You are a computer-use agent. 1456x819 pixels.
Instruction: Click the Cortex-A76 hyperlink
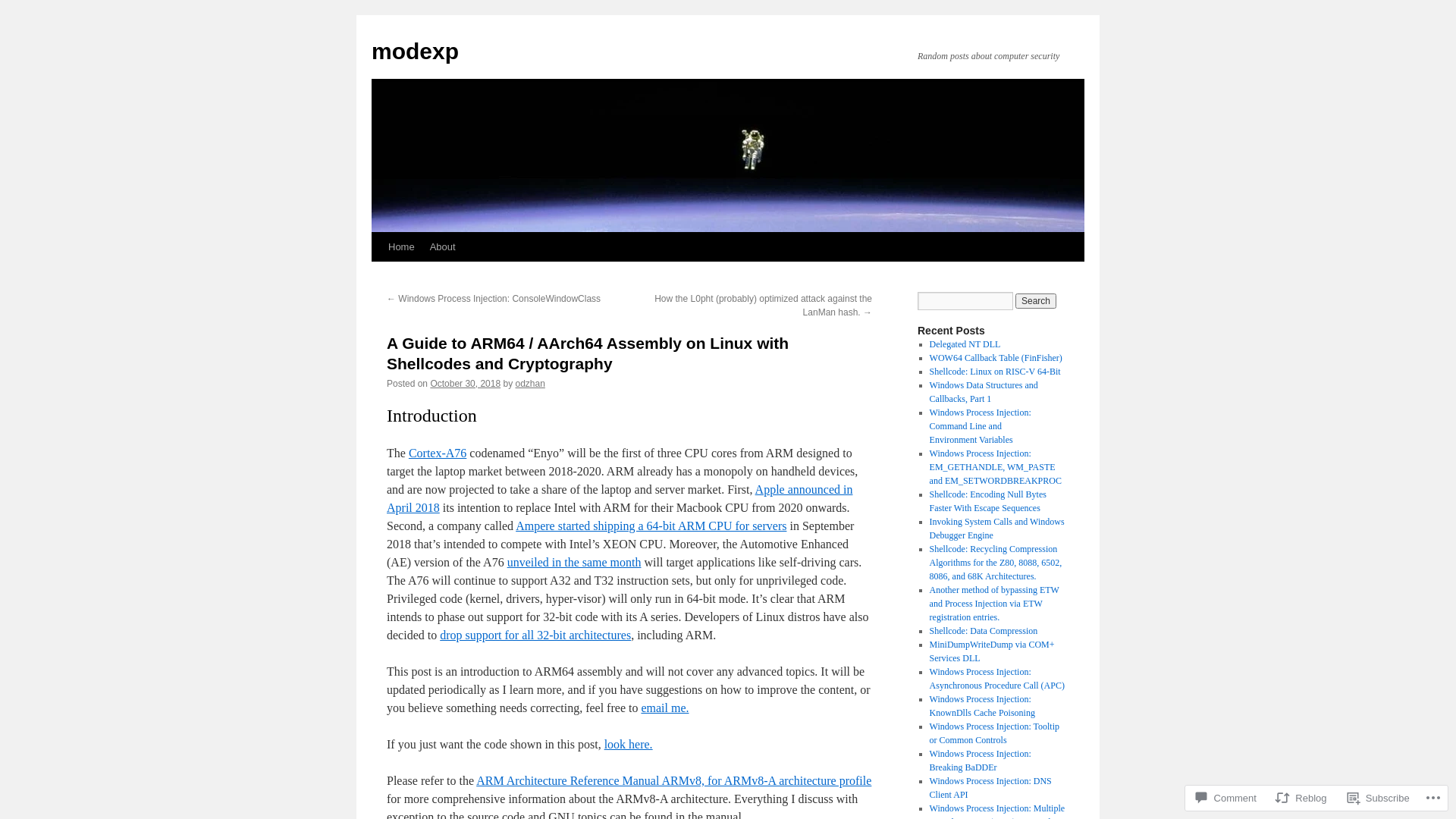click(437, 452)
